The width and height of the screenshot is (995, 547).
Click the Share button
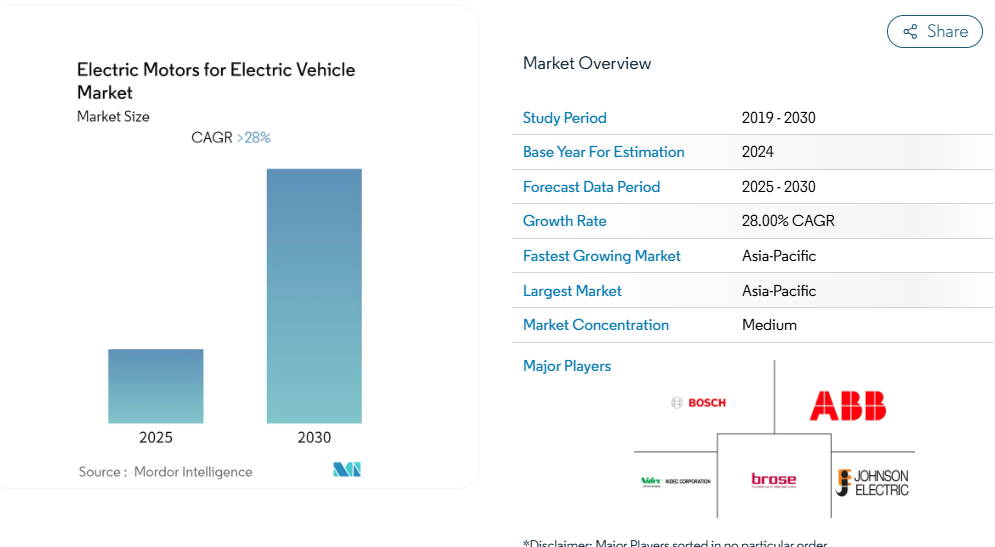tap(934, 31)
